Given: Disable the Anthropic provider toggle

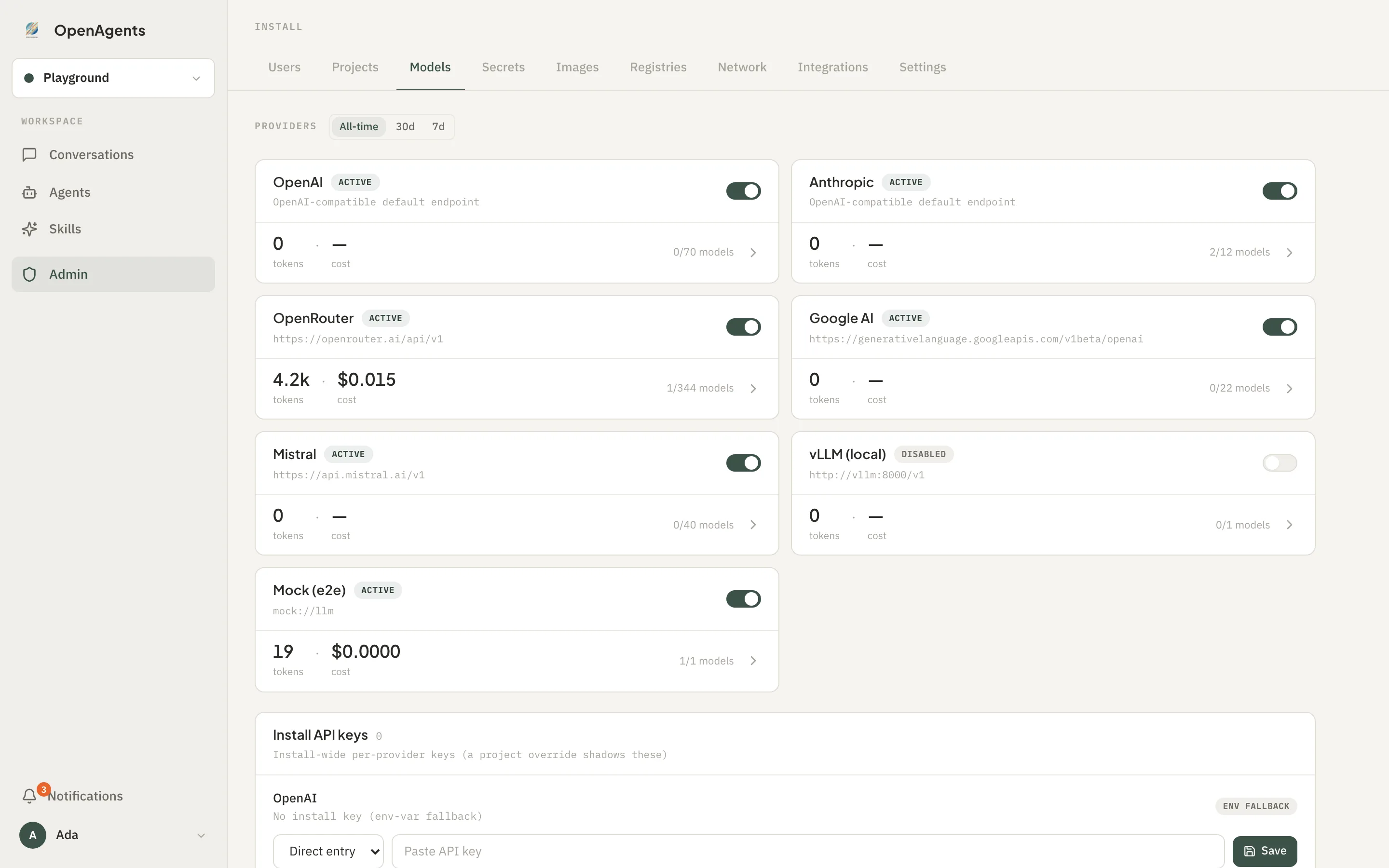Looking at the screenshot, I should [x=1280, y=190].
